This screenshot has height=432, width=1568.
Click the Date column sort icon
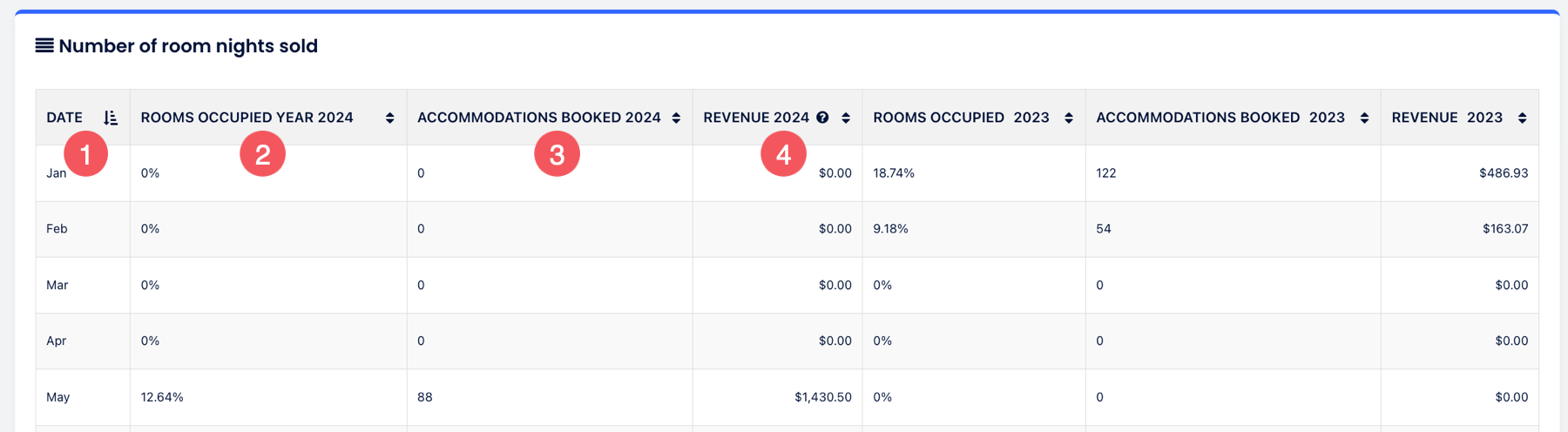(x=111, y=118)
